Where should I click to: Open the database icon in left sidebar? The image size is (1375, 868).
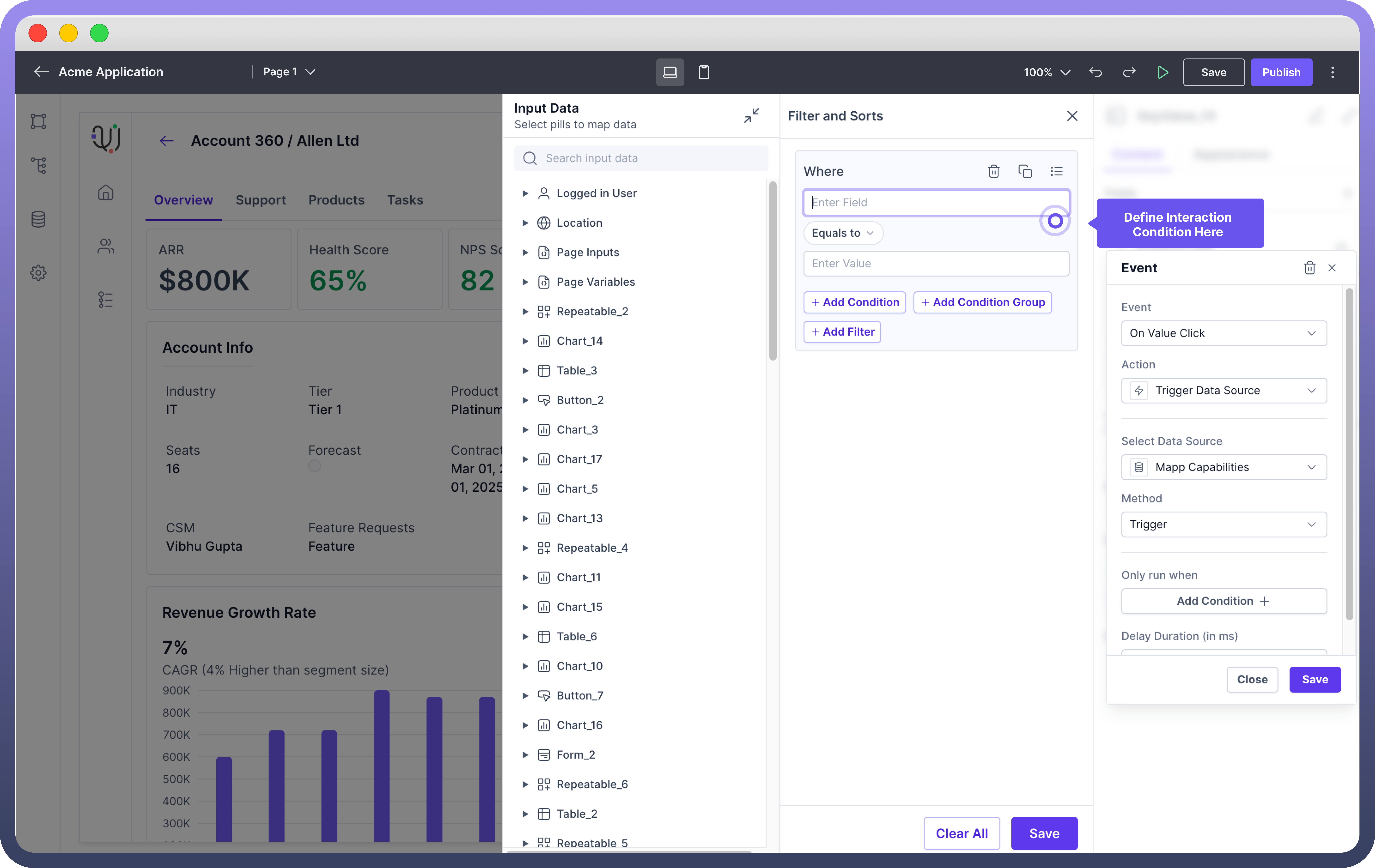pyautogui.click(x=38, y=219)
